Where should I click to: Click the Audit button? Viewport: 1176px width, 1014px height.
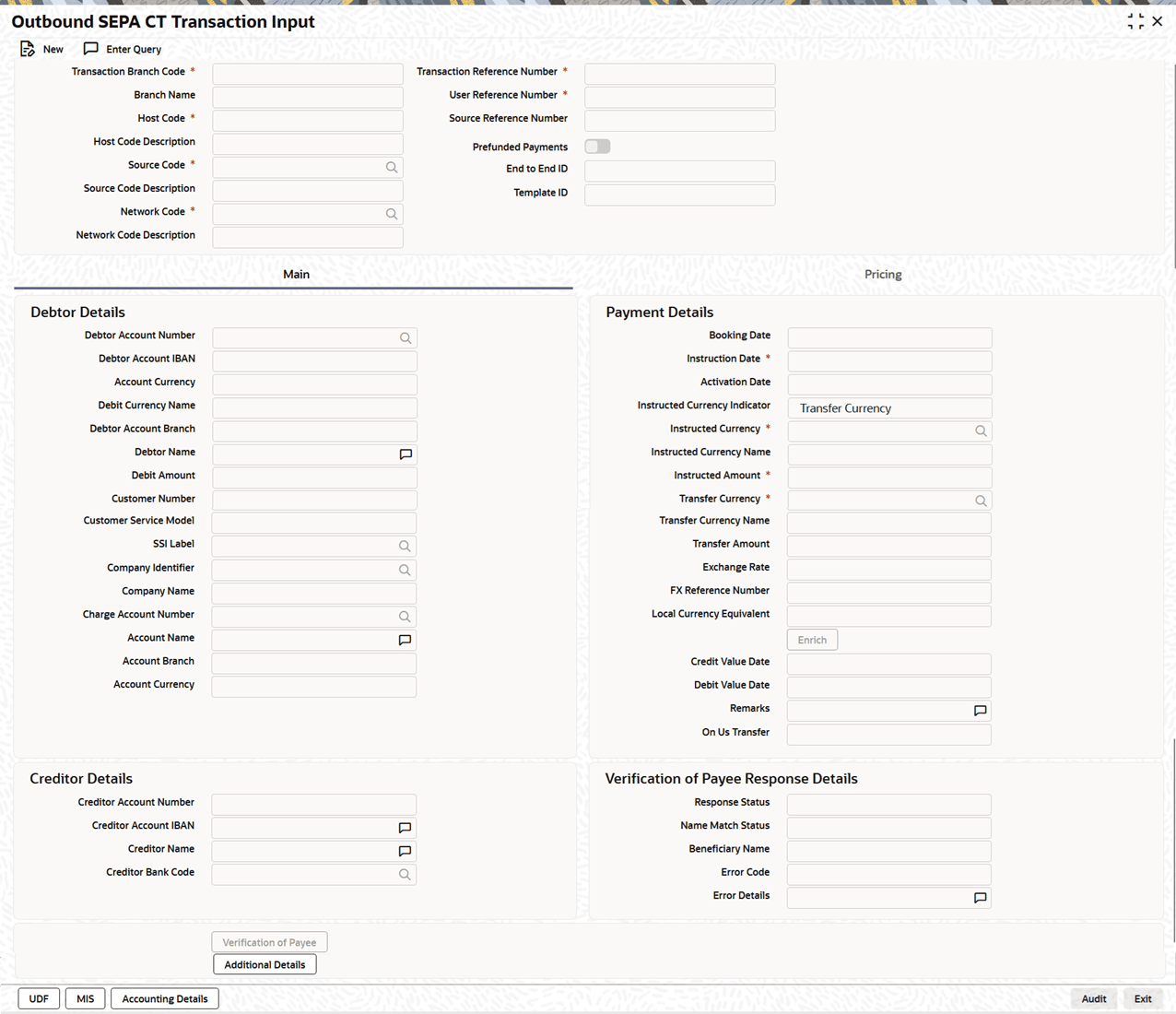(x=1094, y=998)
